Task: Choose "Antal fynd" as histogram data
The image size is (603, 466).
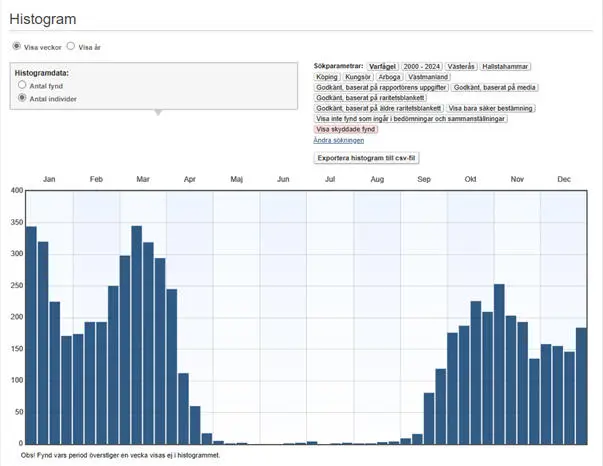Action: (x=22, y=86)
